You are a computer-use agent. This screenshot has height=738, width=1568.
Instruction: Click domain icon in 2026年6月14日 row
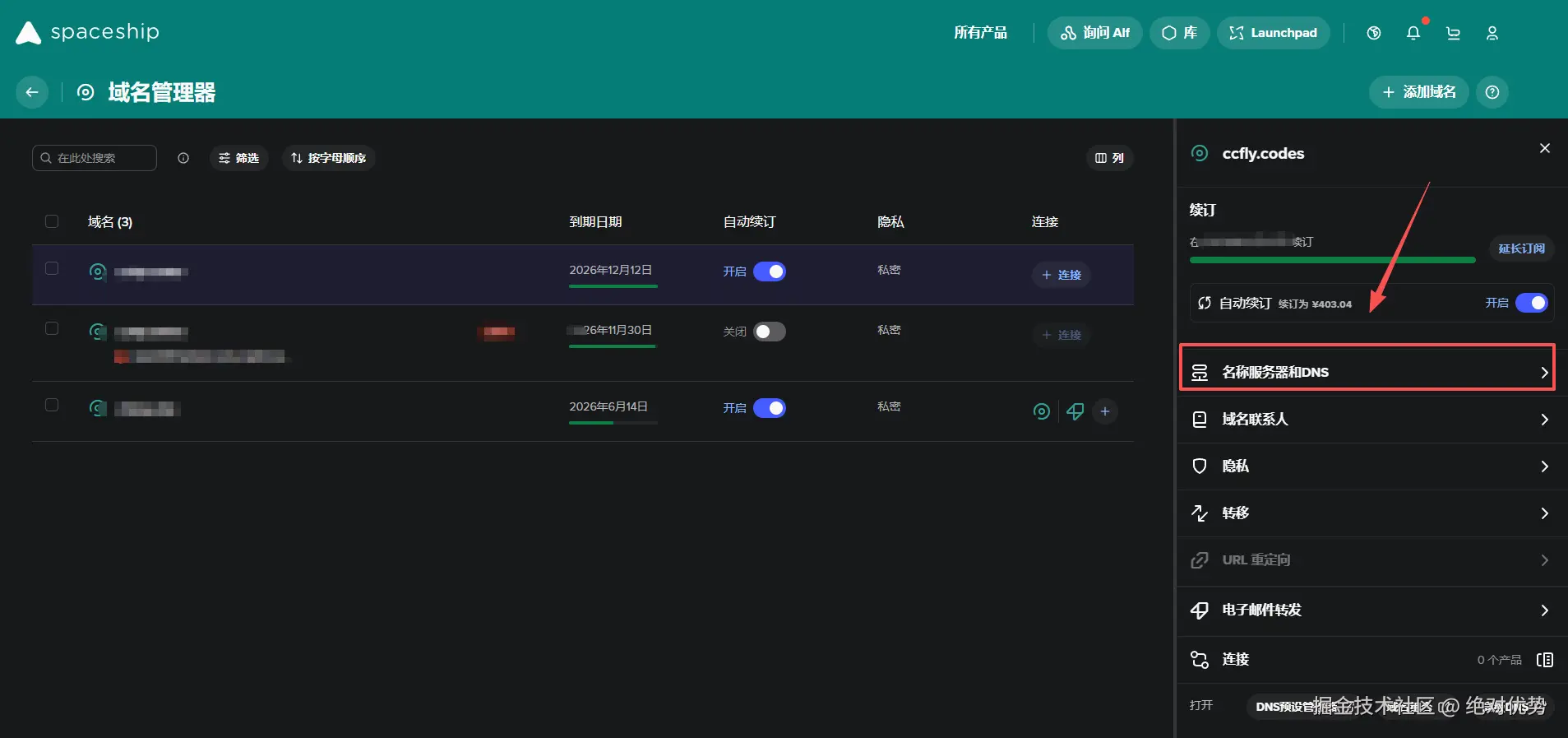[x=98, y=408]
